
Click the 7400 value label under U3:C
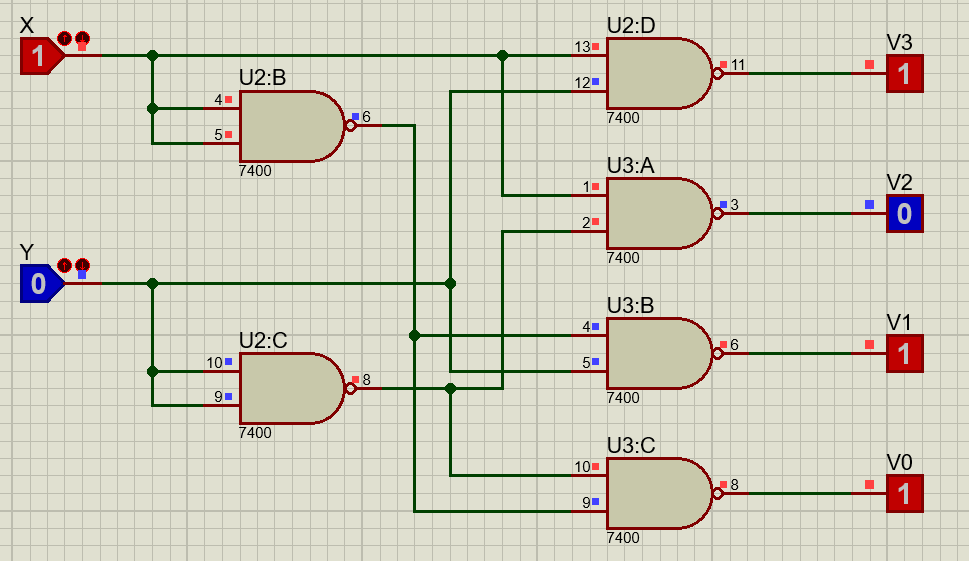pos(623,538)
